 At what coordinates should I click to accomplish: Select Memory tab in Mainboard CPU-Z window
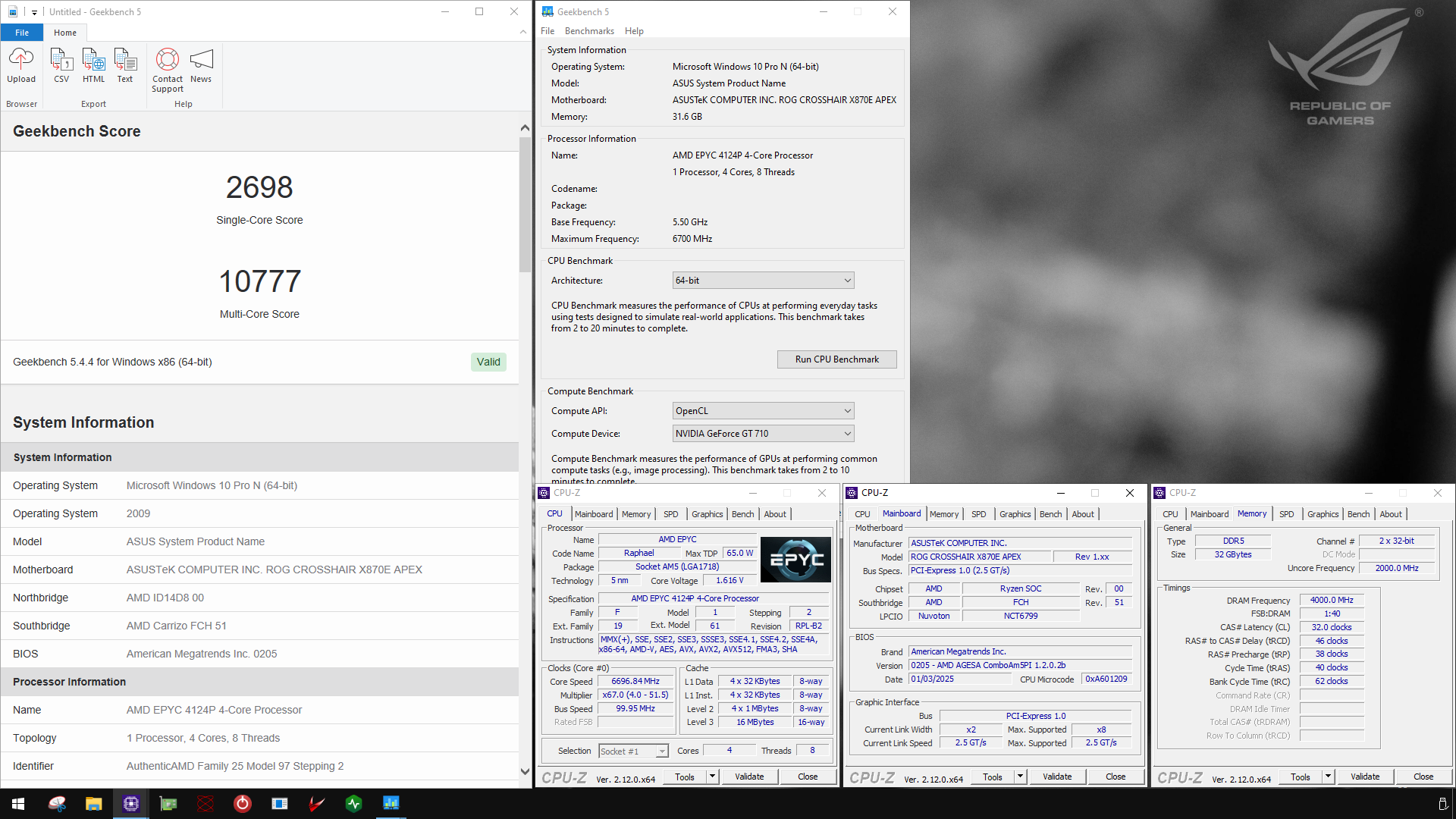943,514
